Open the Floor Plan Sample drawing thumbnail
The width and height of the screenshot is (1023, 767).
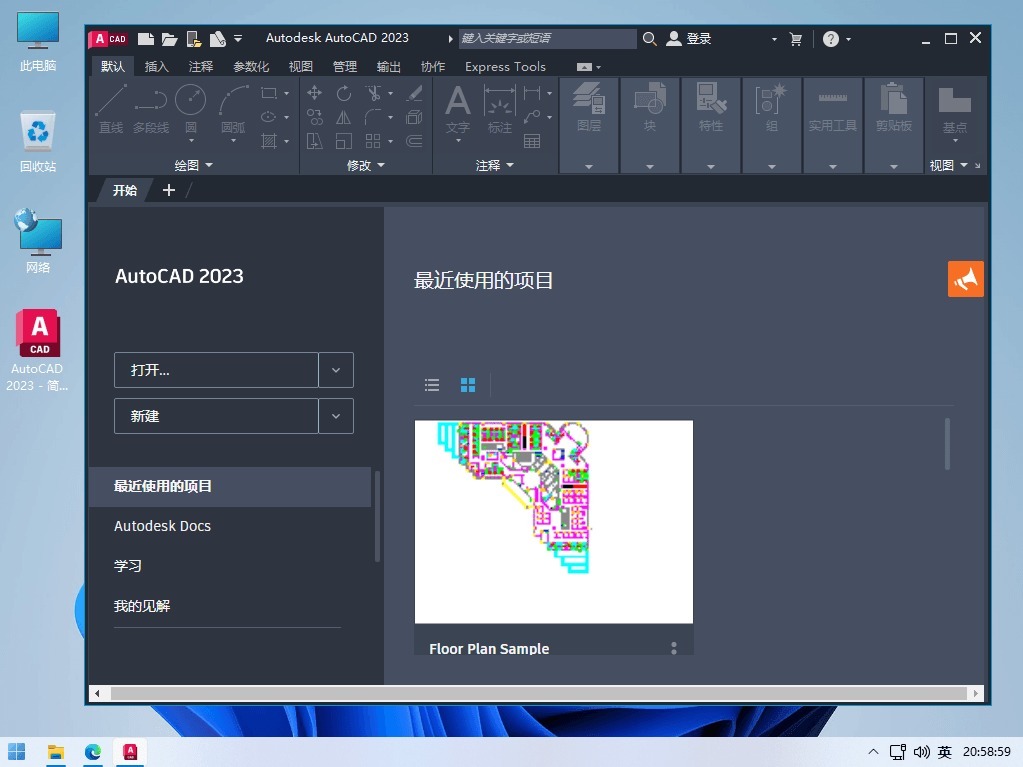point(553,521)
